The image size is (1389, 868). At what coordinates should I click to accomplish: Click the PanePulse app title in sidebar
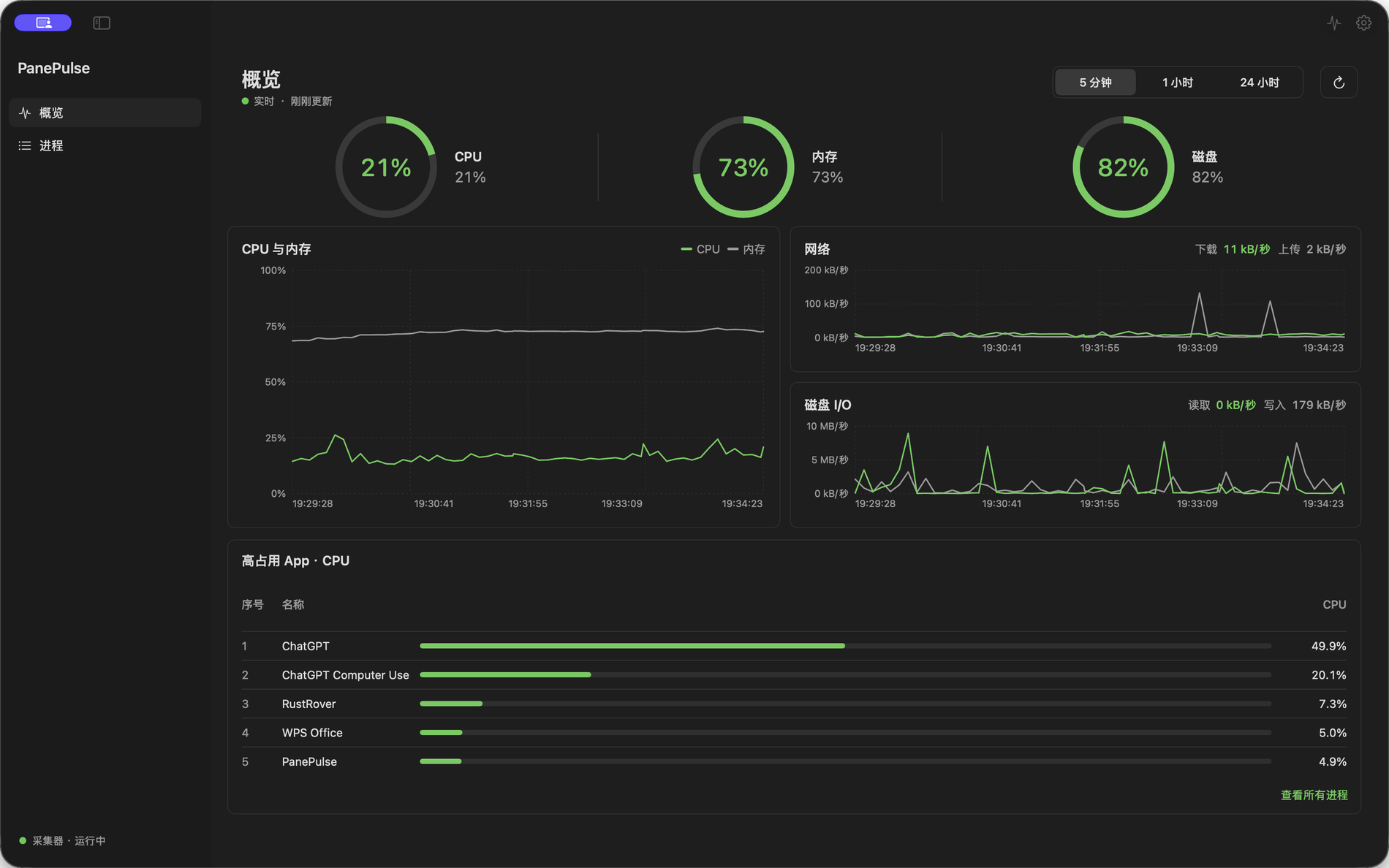click(53, 68)
